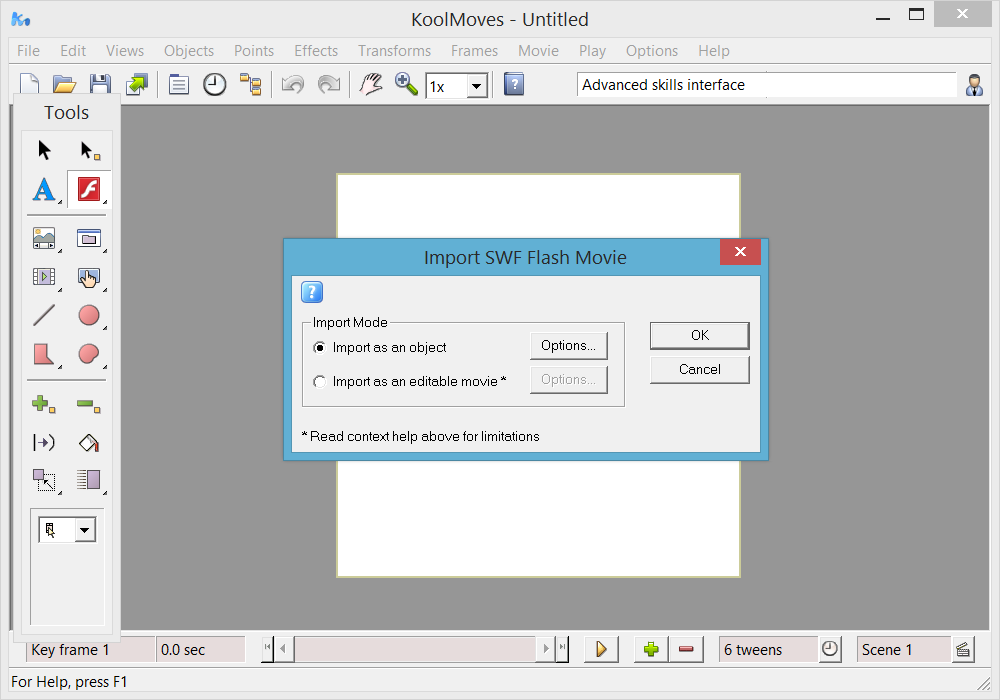Image resolution: width=1000 pixels, height=700 pixels.
Task: Jump to last frame arrow button
Action: 562,649
